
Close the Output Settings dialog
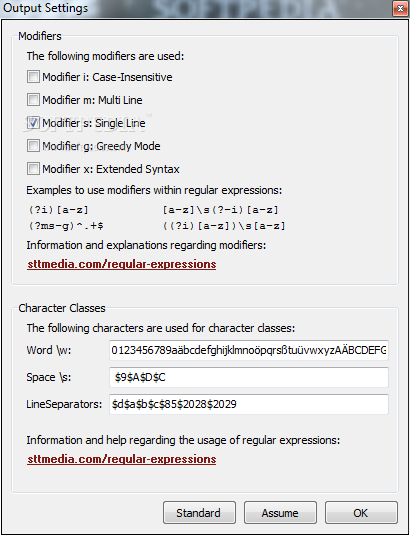pos(400,9)
